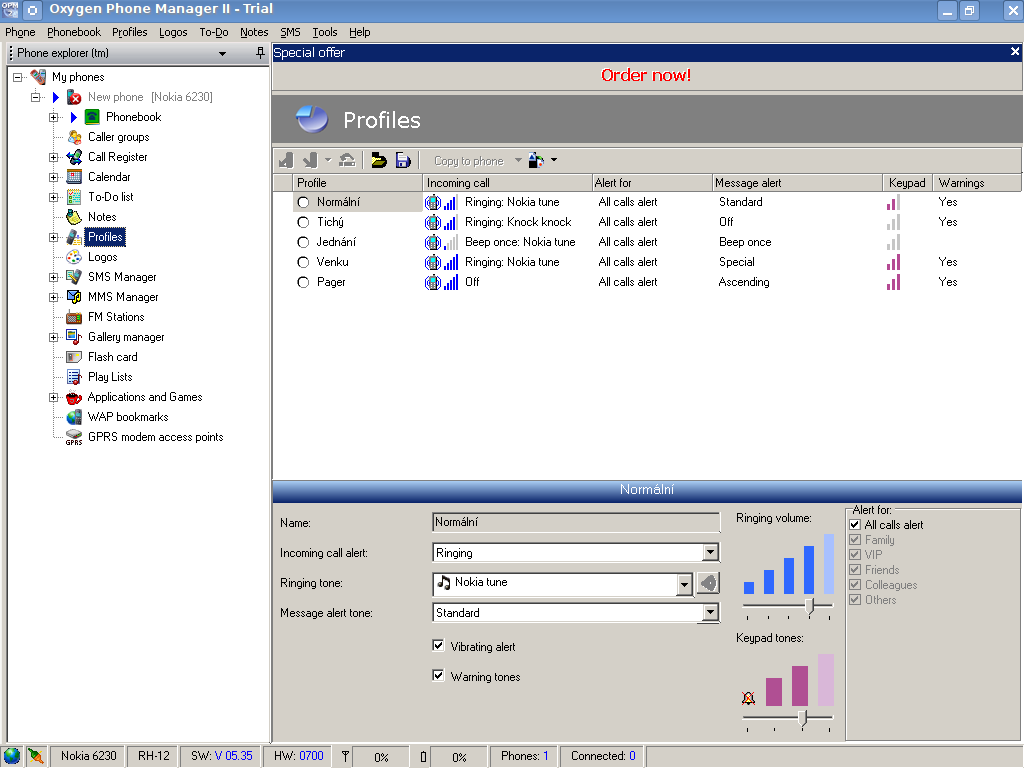Select the To-Do list tree icon
This screenshot has height=768, width=1024.
[74, 197]
